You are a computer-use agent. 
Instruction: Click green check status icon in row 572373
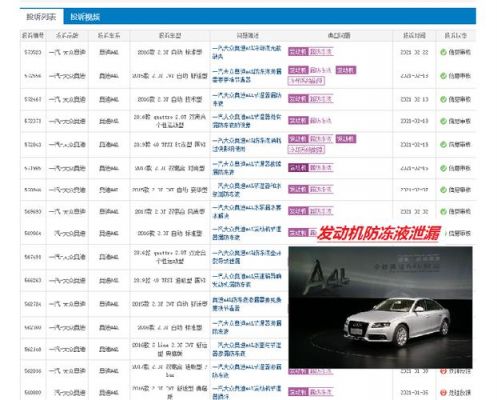pos(443,121)
